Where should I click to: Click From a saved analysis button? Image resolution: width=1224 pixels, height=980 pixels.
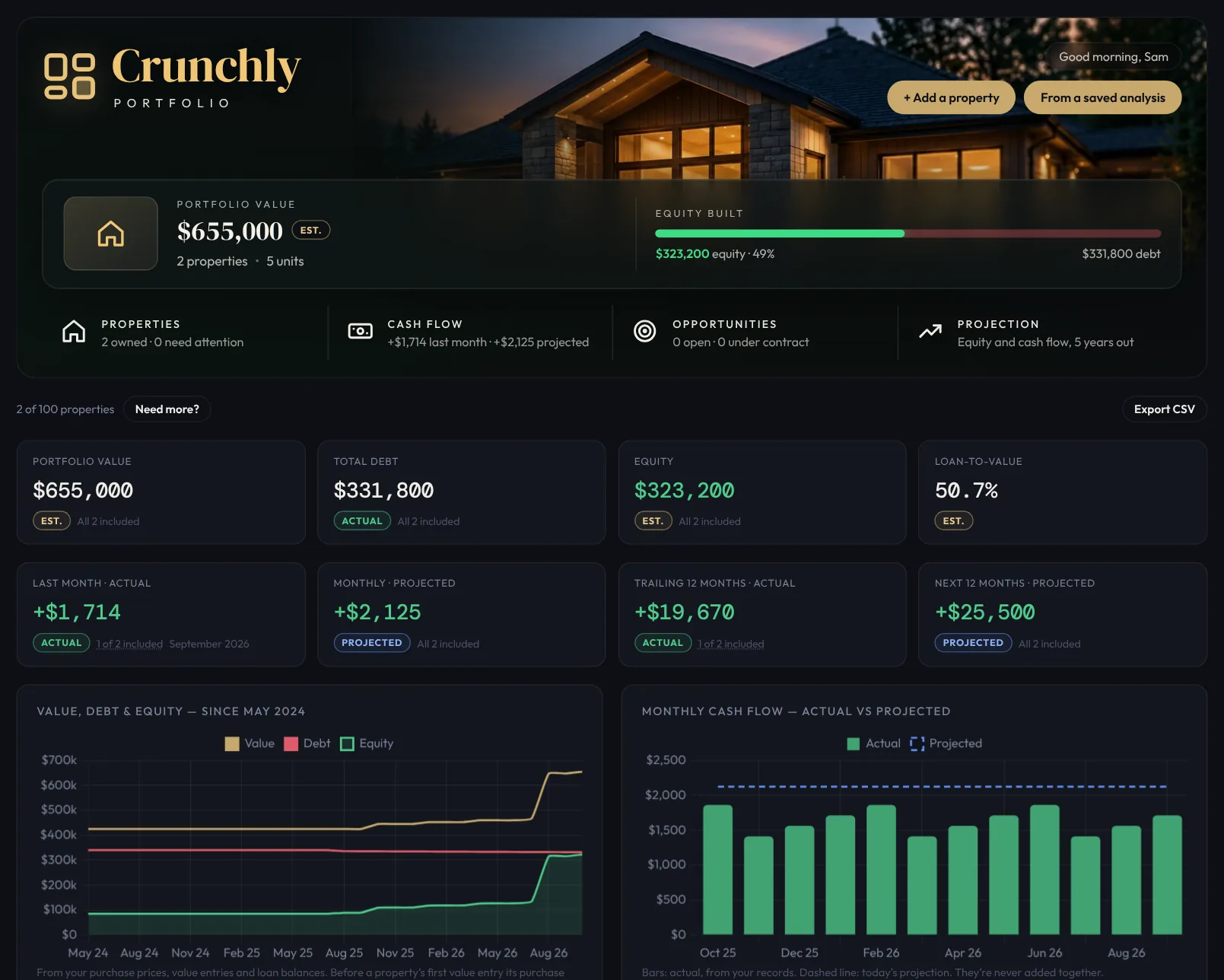point(1102,97)
